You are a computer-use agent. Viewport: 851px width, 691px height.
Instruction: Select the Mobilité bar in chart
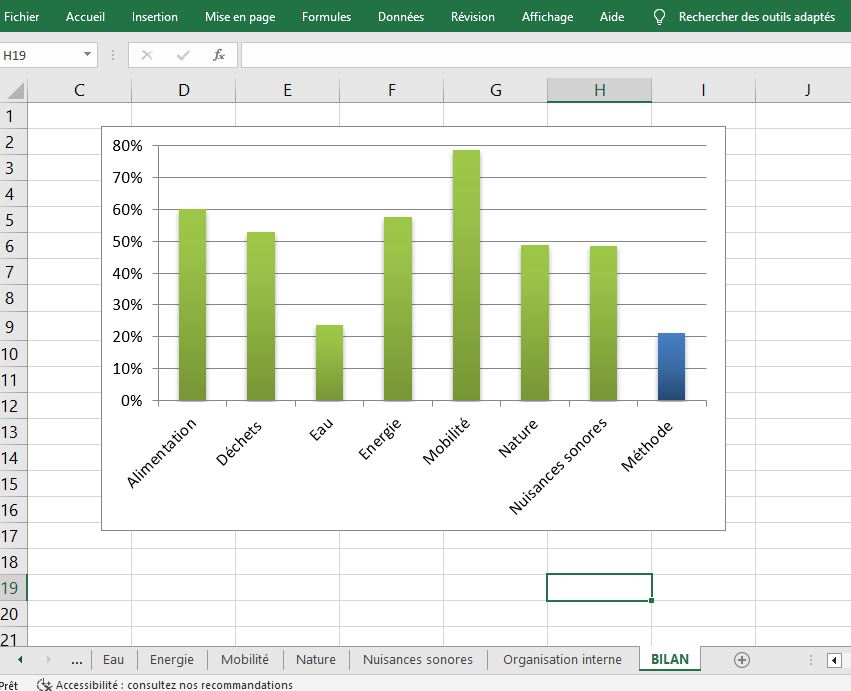466,275
